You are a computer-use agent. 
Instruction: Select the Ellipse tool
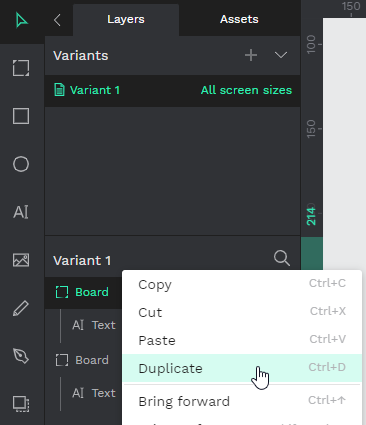[21, 164]
